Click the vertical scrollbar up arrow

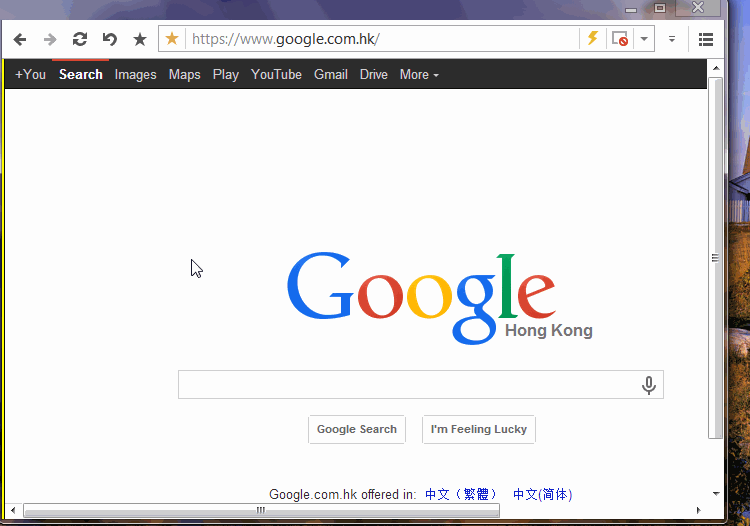pyautogui.click(x=716, y=68)
